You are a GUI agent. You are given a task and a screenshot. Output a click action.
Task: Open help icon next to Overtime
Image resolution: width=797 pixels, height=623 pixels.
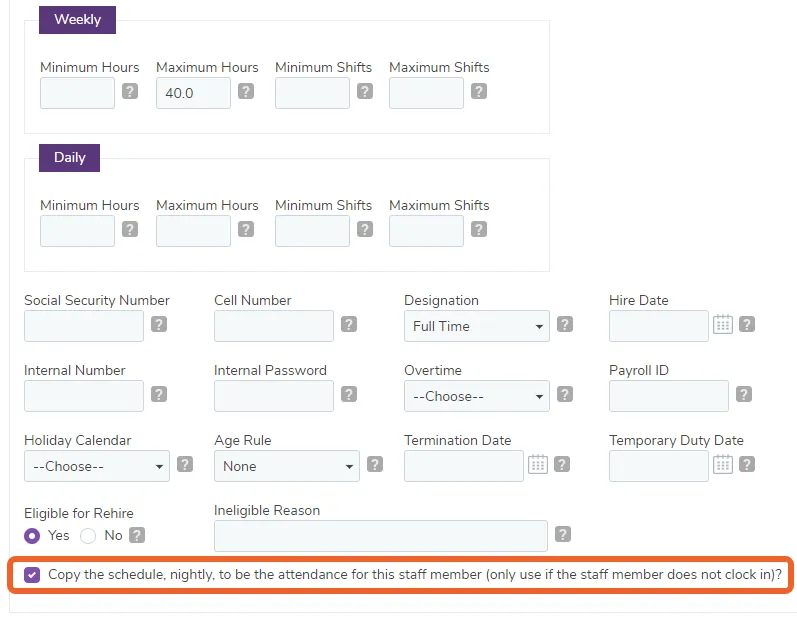565,394
